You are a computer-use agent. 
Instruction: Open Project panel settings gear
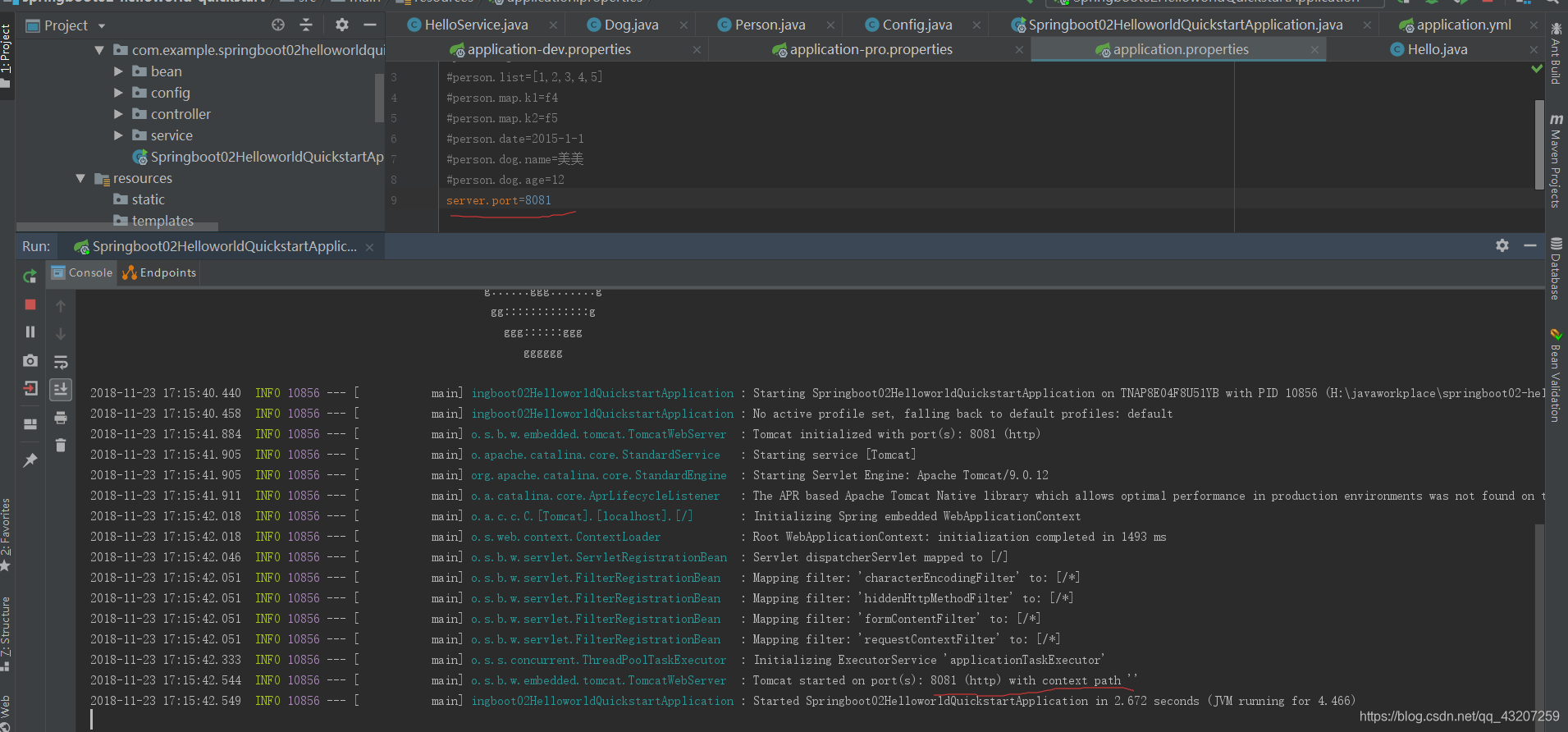[x=342, y=25]
